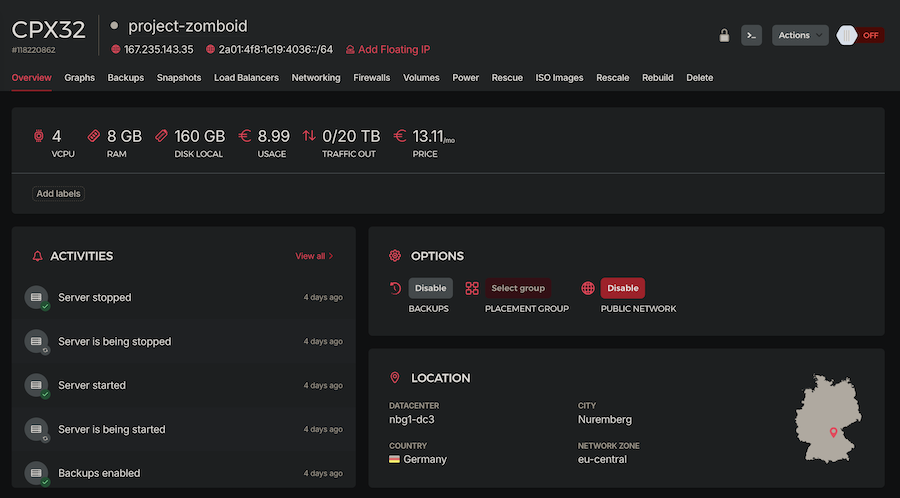
Task: Click the IPv4 address 167.235.143.35
Action: [158, 49]
